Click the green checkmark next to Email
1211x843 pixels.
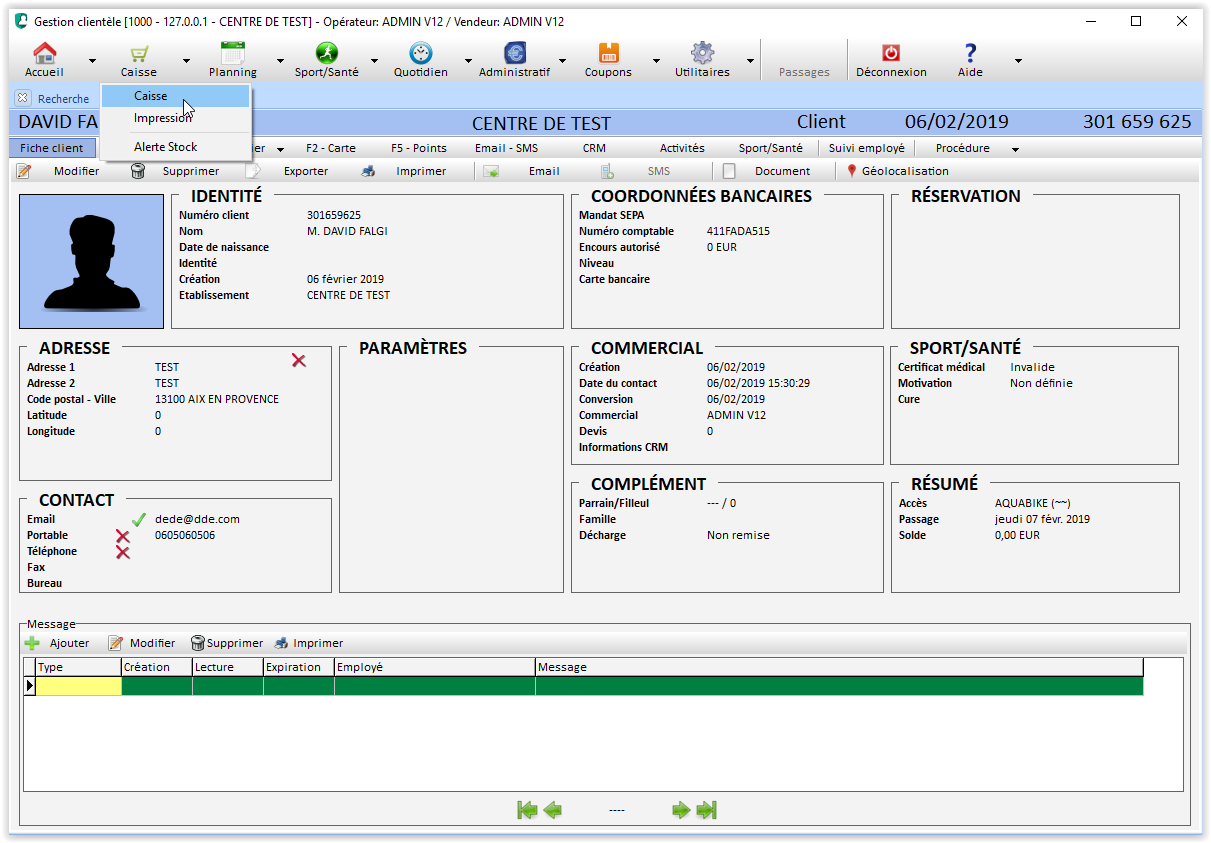coord(139,520)
